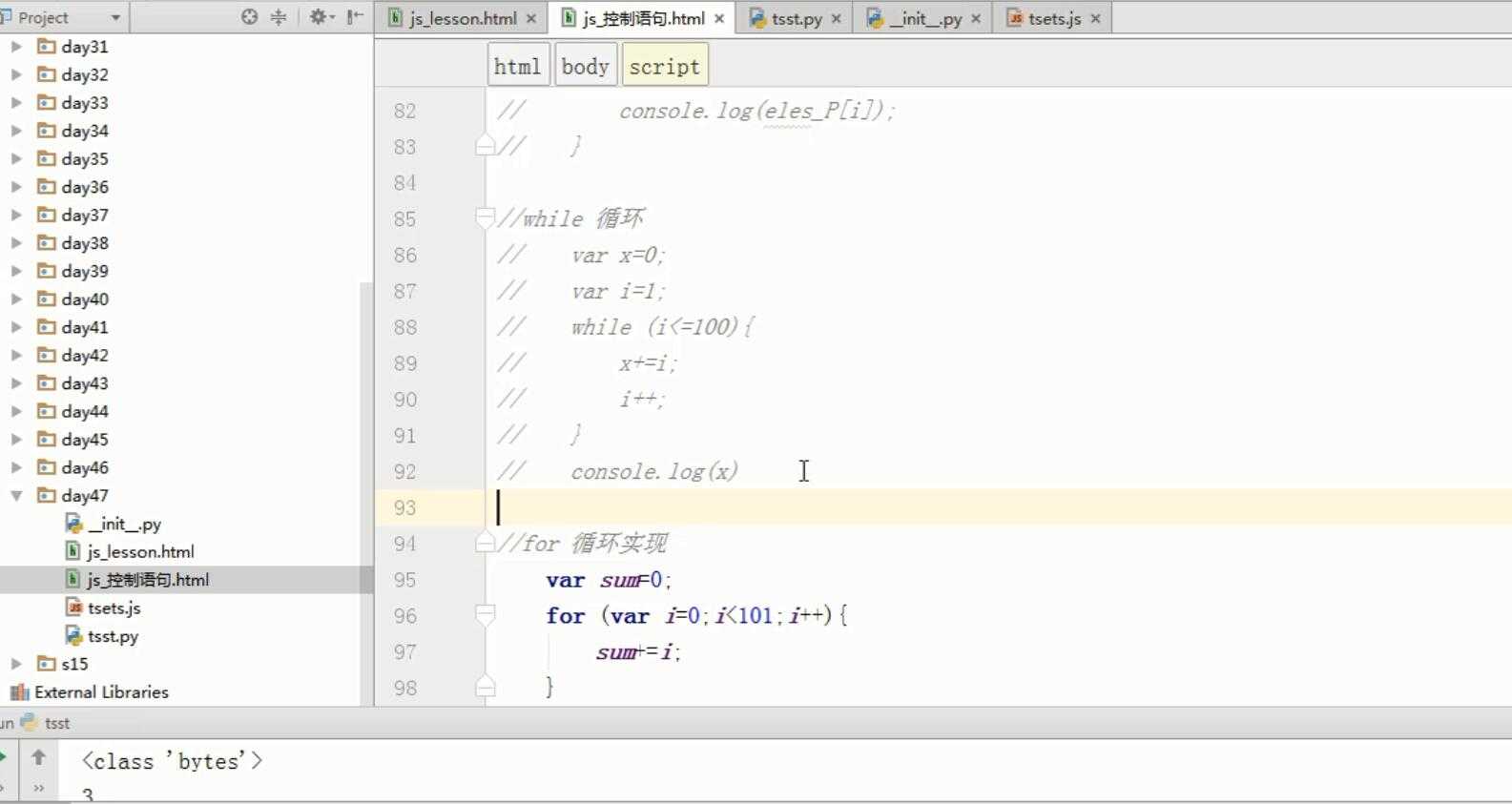Screen dimensions: 1512x804
Task: Close the js_lesson.html tab
Action: [531, 18]
